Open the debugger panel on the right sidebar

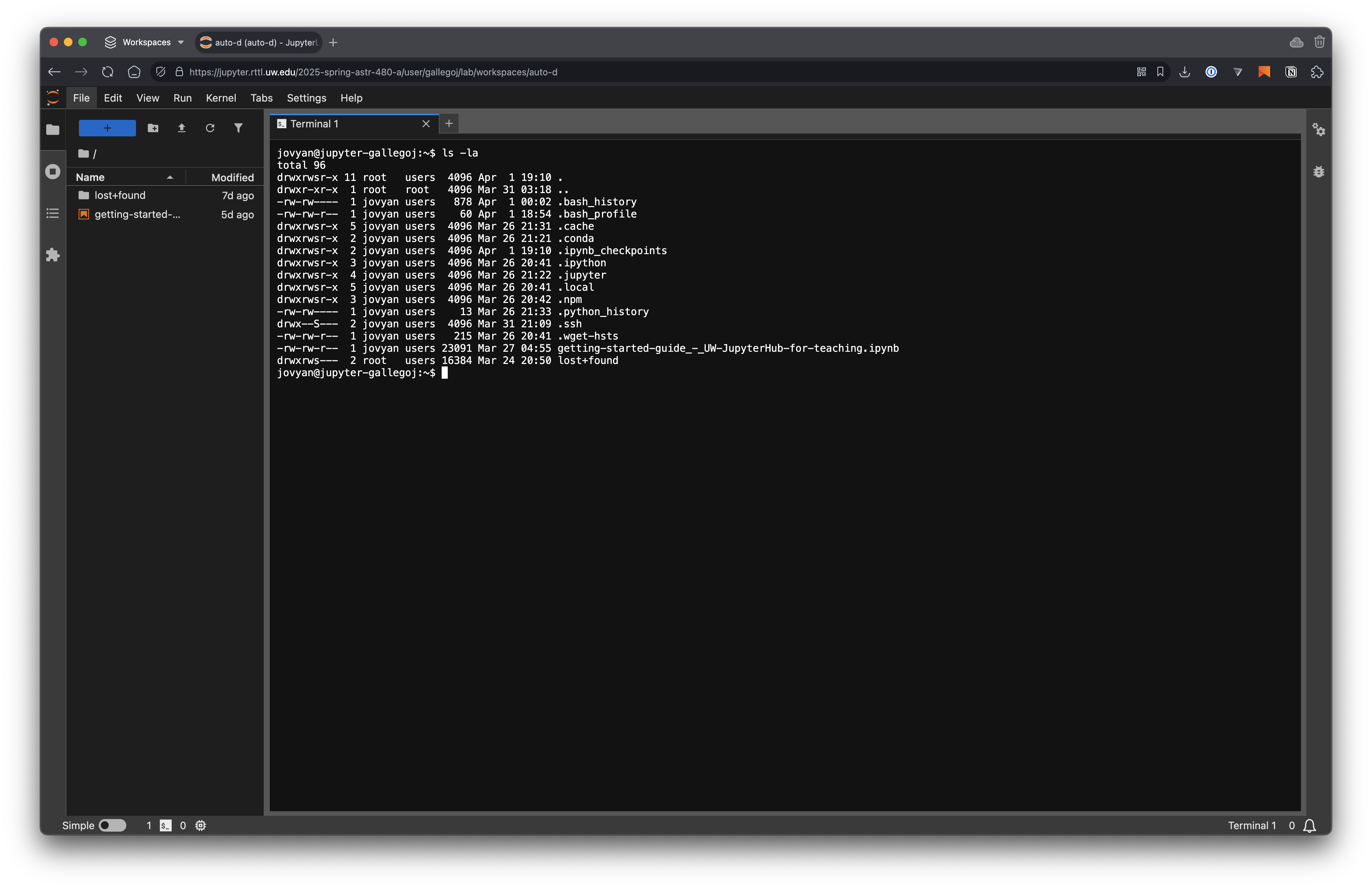1320,172
